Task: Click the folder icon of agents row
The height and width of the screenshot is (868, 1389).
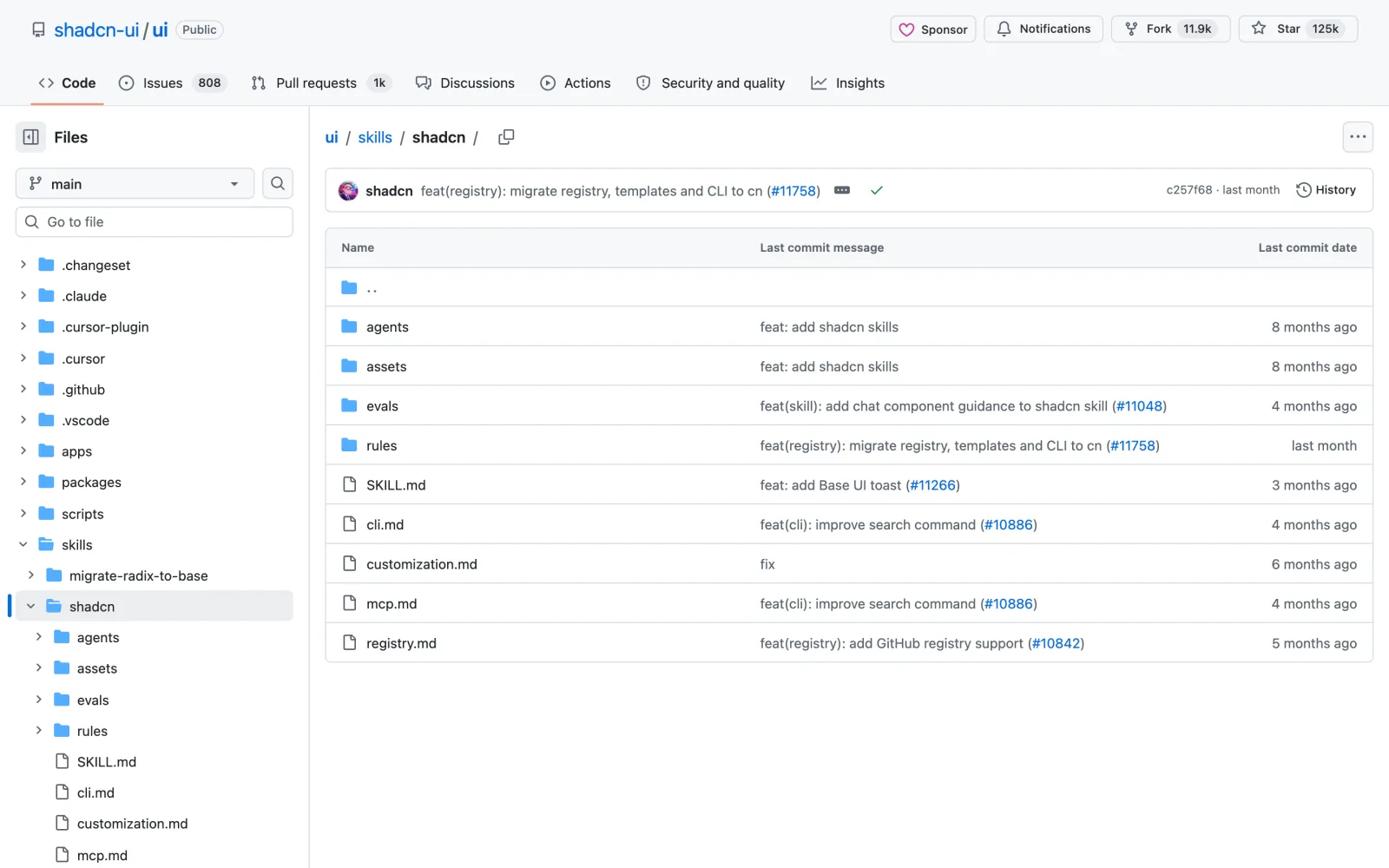Action: coord(349,326)
